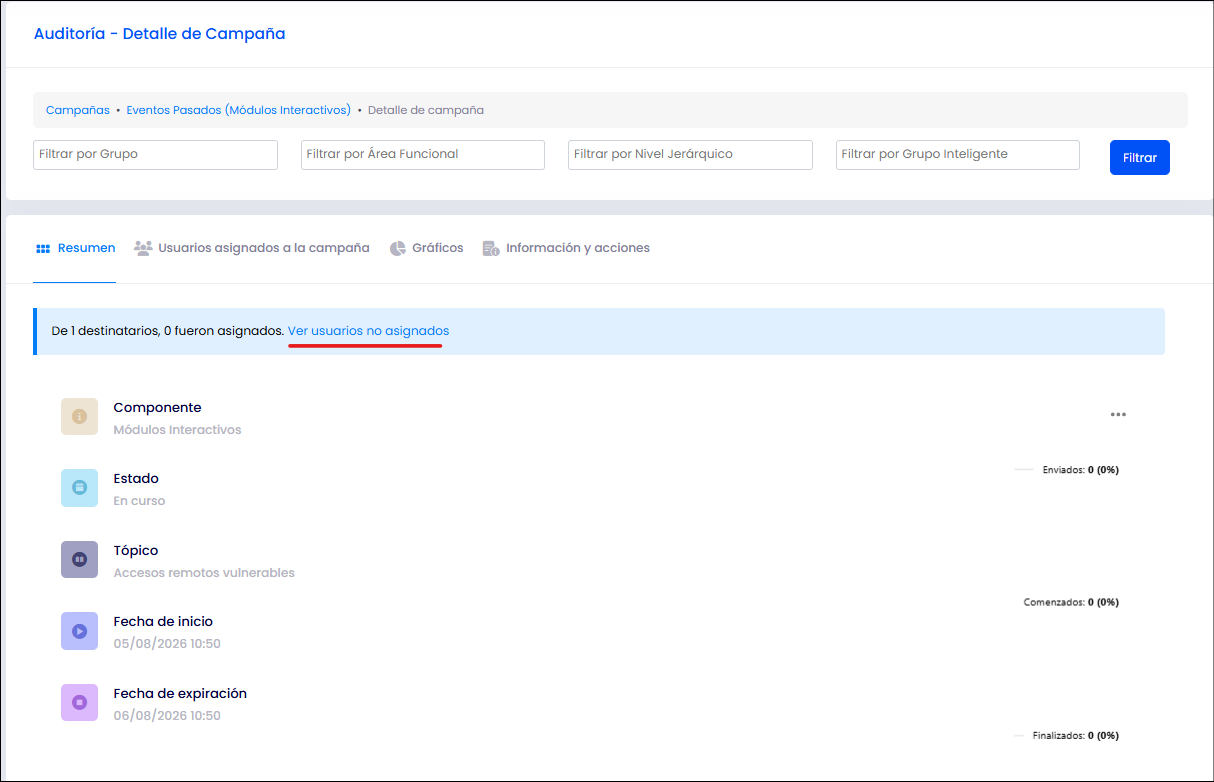Click the 06/08/2026 10:50 expiration date
The image size is (1214, 782).
(167, 716)
